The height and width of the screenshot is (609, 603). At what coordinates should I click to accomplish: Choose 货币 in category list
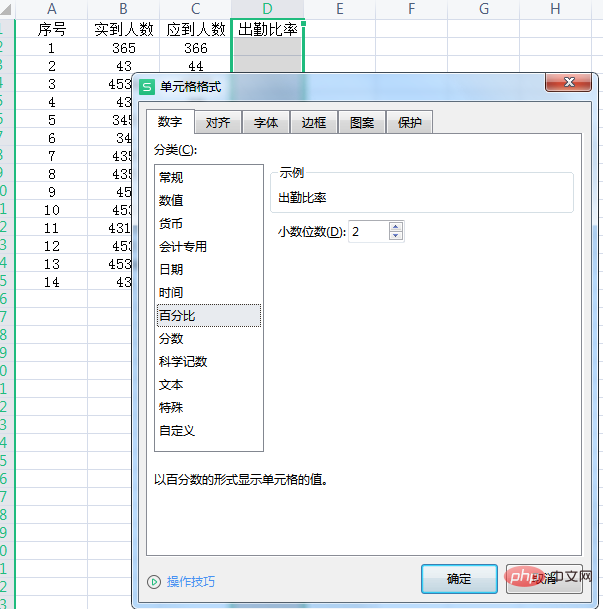pyautogui.click(x=209, y=223)
